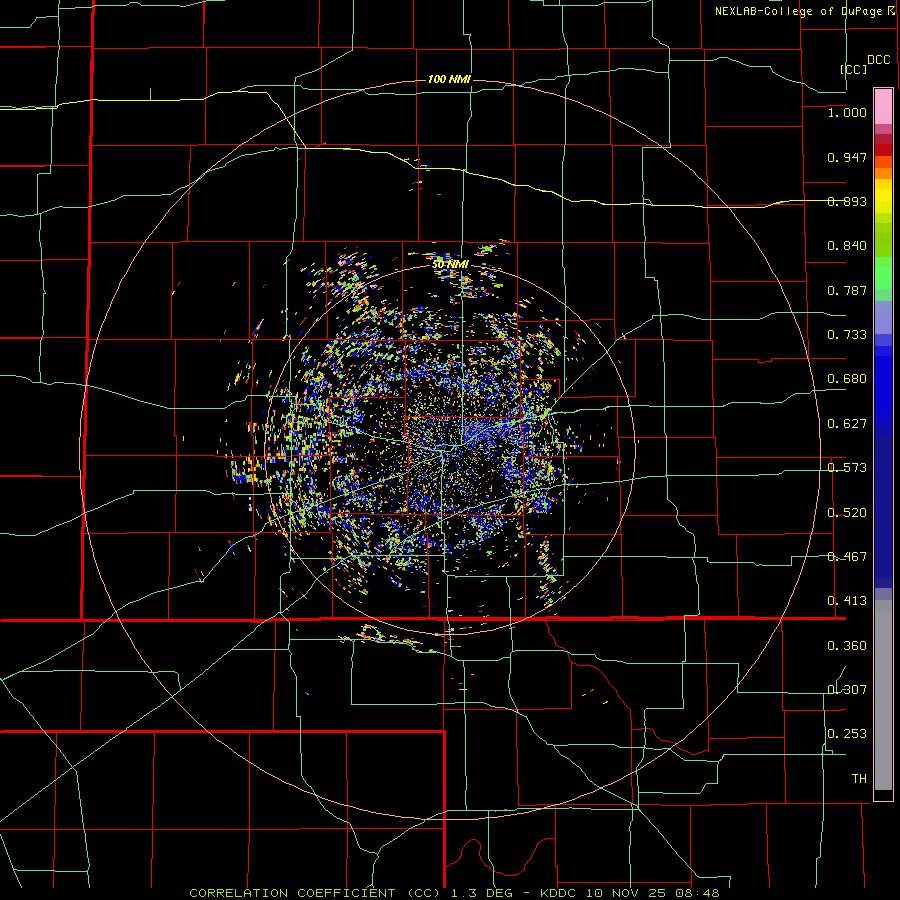Click the CORRELATION COEFFICIENT caption text
900x900 pixels.
point(292,893)
